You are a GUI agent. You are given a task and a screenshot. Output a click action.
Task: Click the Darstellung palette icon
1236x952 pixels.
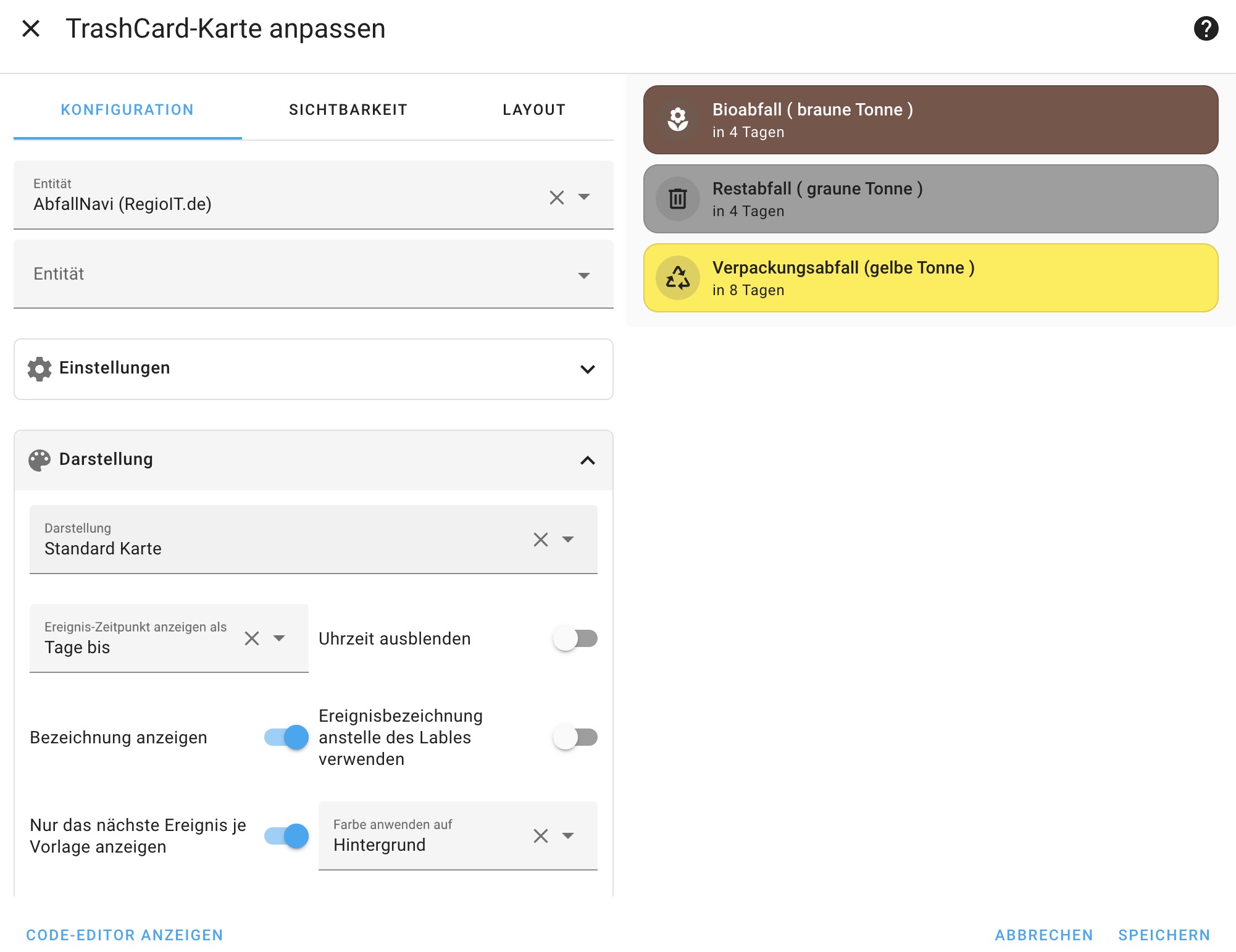tap(40, 460)
